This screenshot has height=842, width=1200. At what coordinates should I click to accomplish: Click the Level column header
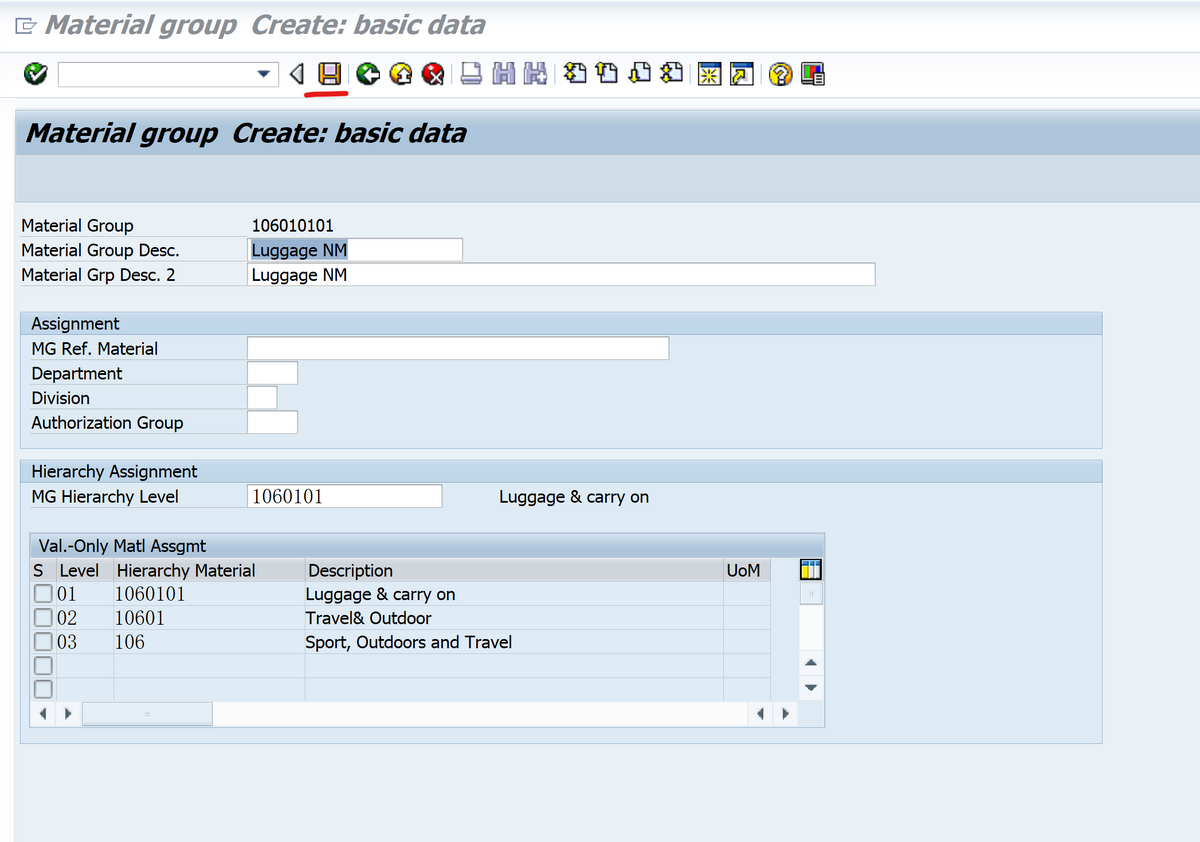pyautogui.click(x=84, y=571)
